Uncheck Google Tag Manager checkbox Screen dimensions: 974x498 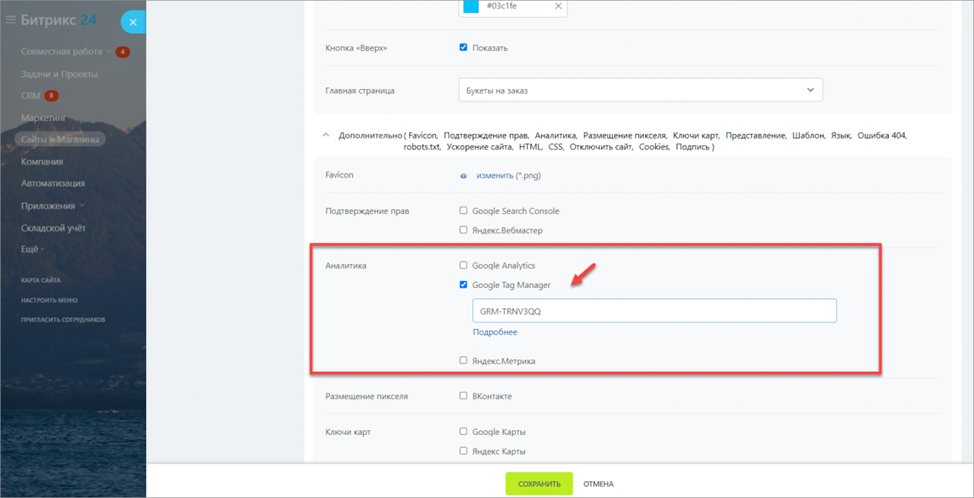pyautogui.click(x=463, y=284)
